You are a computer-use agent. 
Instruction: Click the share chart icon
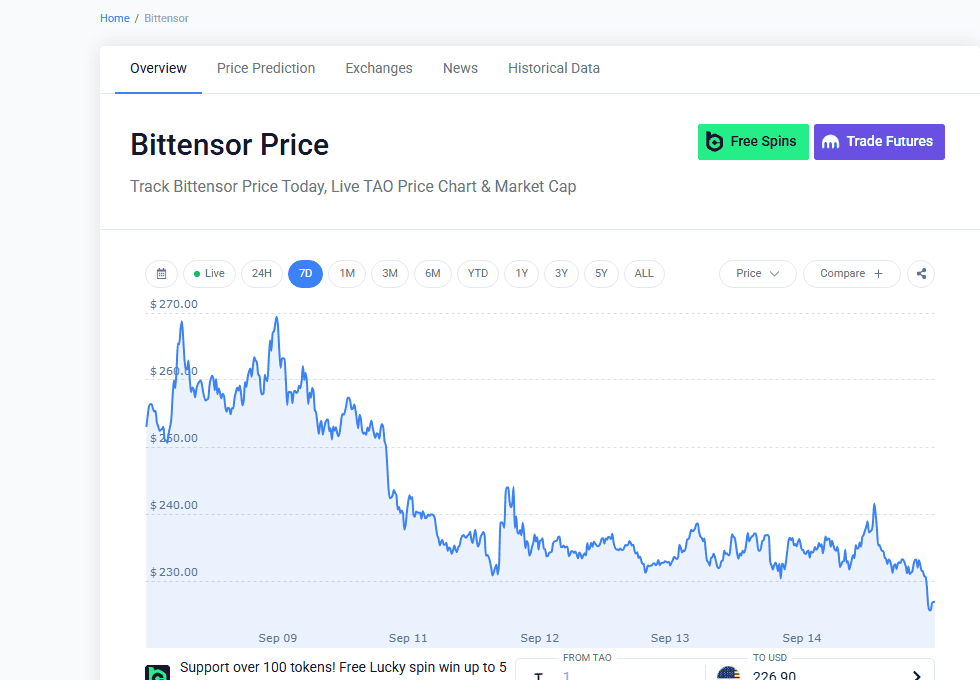(x=921, y=274)
